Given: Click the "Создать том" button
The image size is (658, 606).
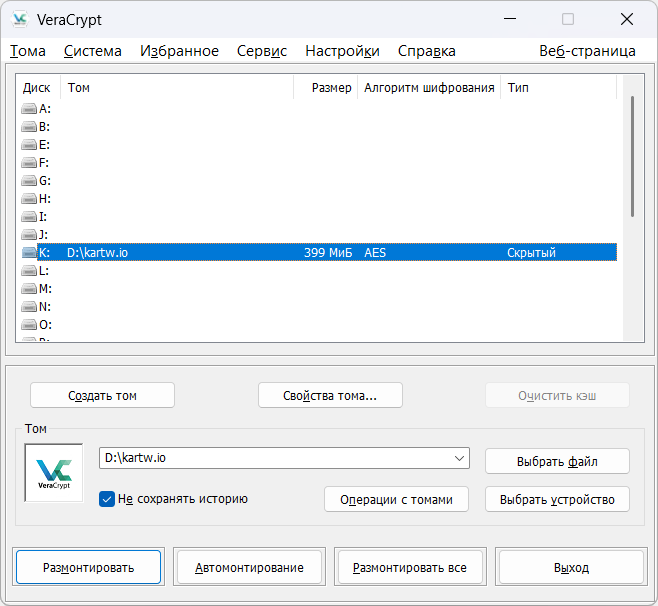Looking at the screenshot, I should [102, 395].
